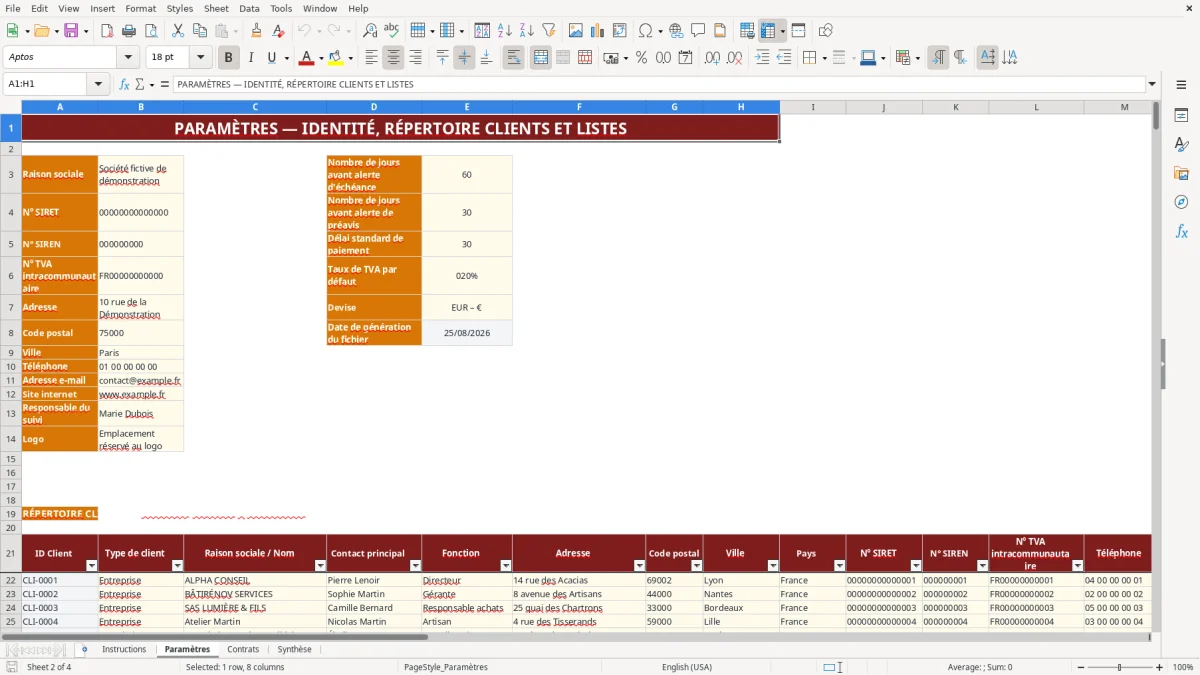Switch to the Instructions sheet tab
The width and height of the screenshot is (1200, 675).
pos(124,650)
